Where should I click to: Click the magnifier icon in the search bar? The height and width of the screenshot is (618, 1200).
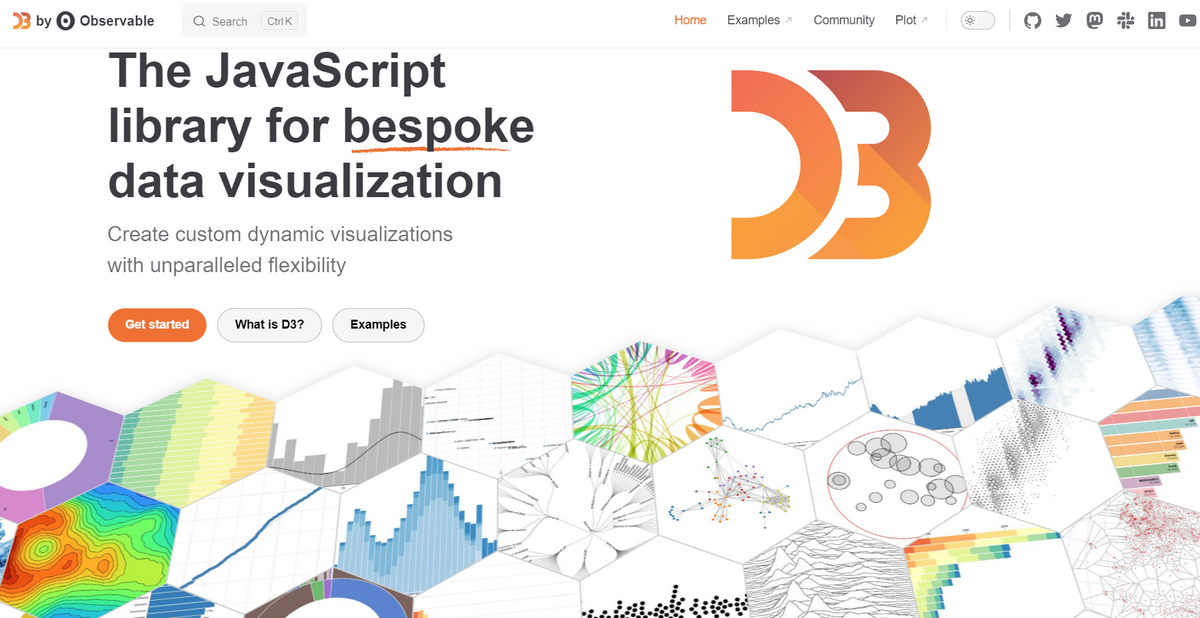point(201,20)
